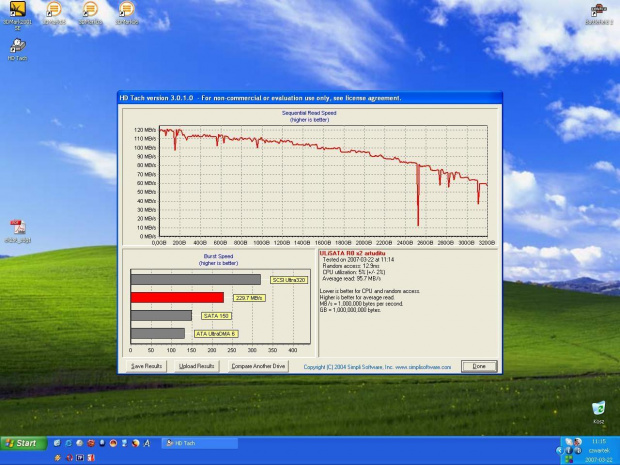Click the ATA UltraDMA 6 label

point(216,334)
